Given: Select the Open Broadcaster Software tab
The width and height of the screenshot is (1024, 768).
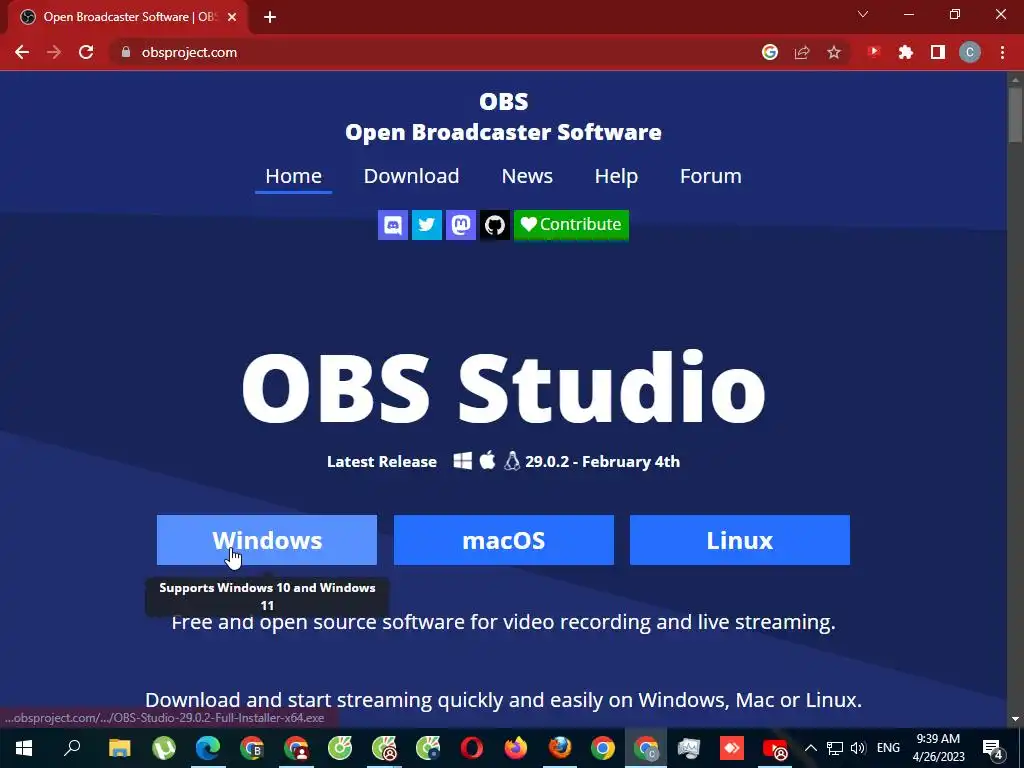Looking at the screenshot, I should pos(128,17).
